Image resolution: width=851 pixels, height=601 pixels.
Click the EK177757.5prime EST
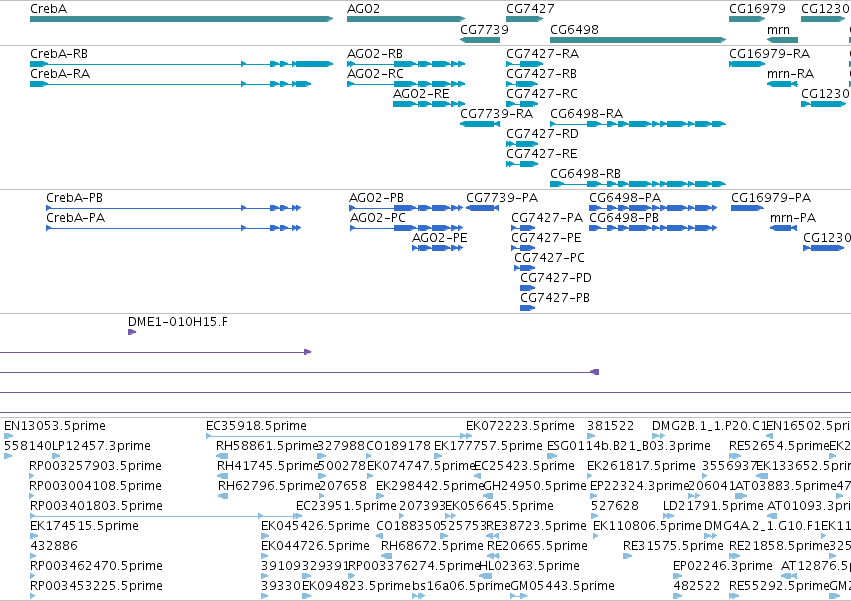coord(438,456)
